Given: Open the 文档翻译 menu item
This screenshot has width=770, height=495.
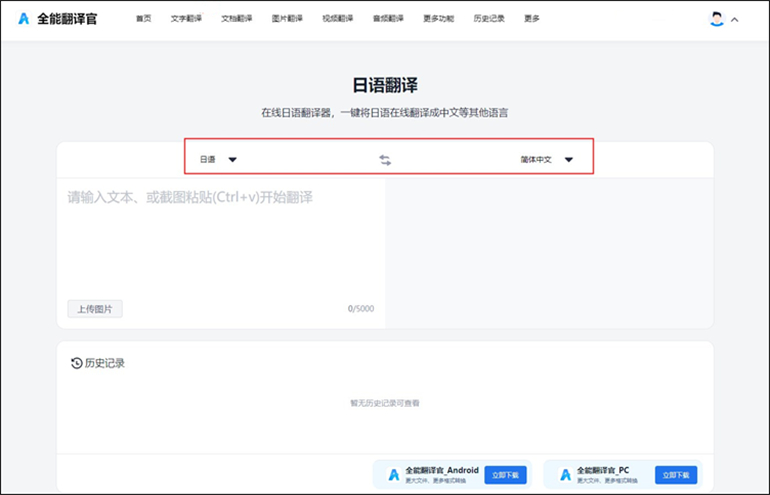Looking at the screenshot, I should pyautogui.click(x=237, y=19).
